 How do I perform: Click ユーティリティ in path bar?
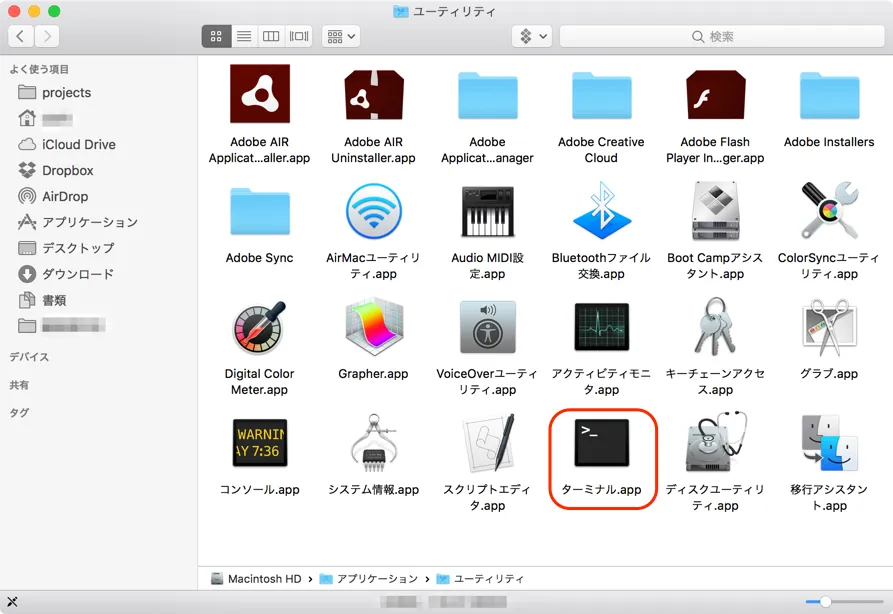tap(480, 579)
